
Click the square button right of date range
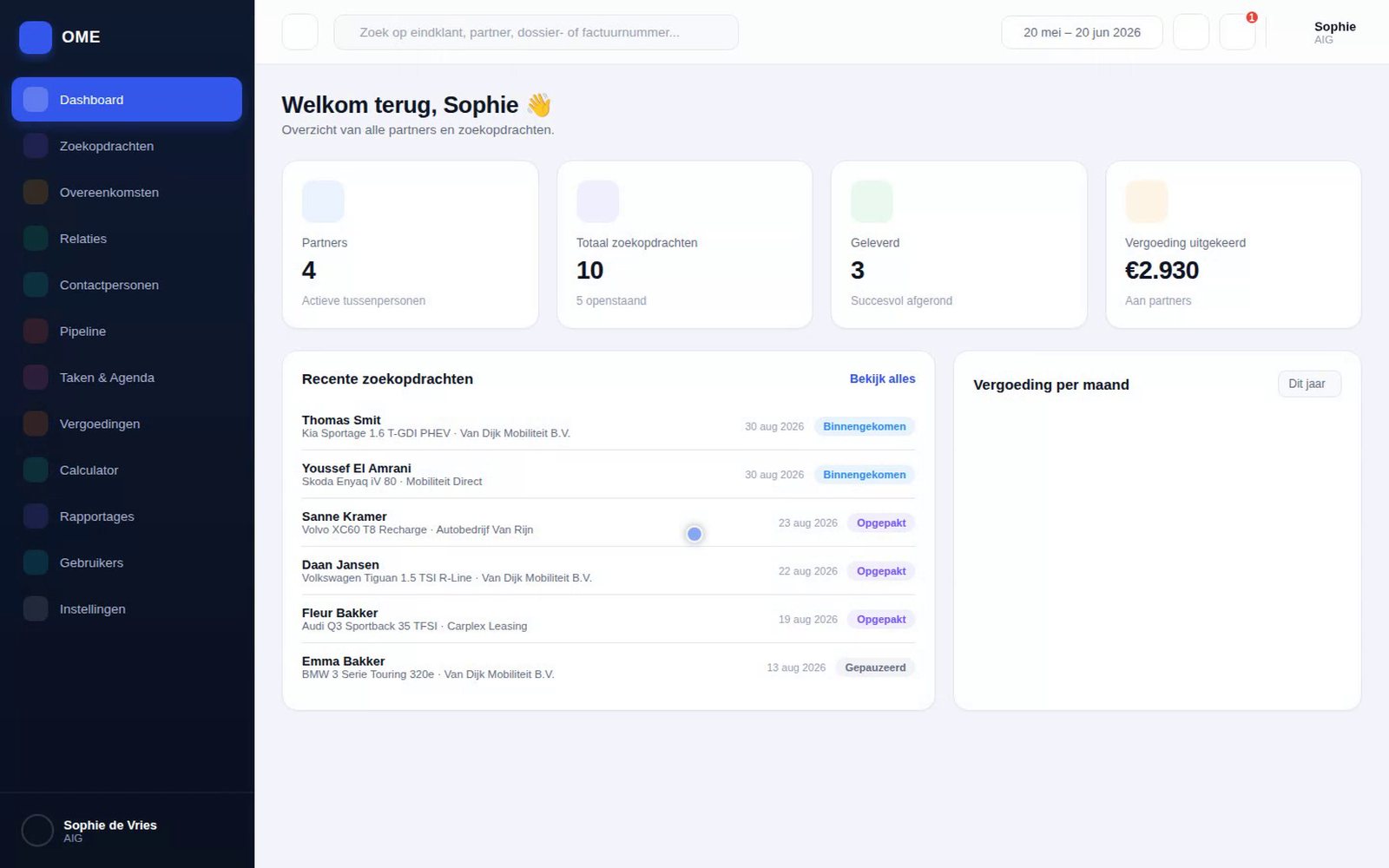[1191, 32]
